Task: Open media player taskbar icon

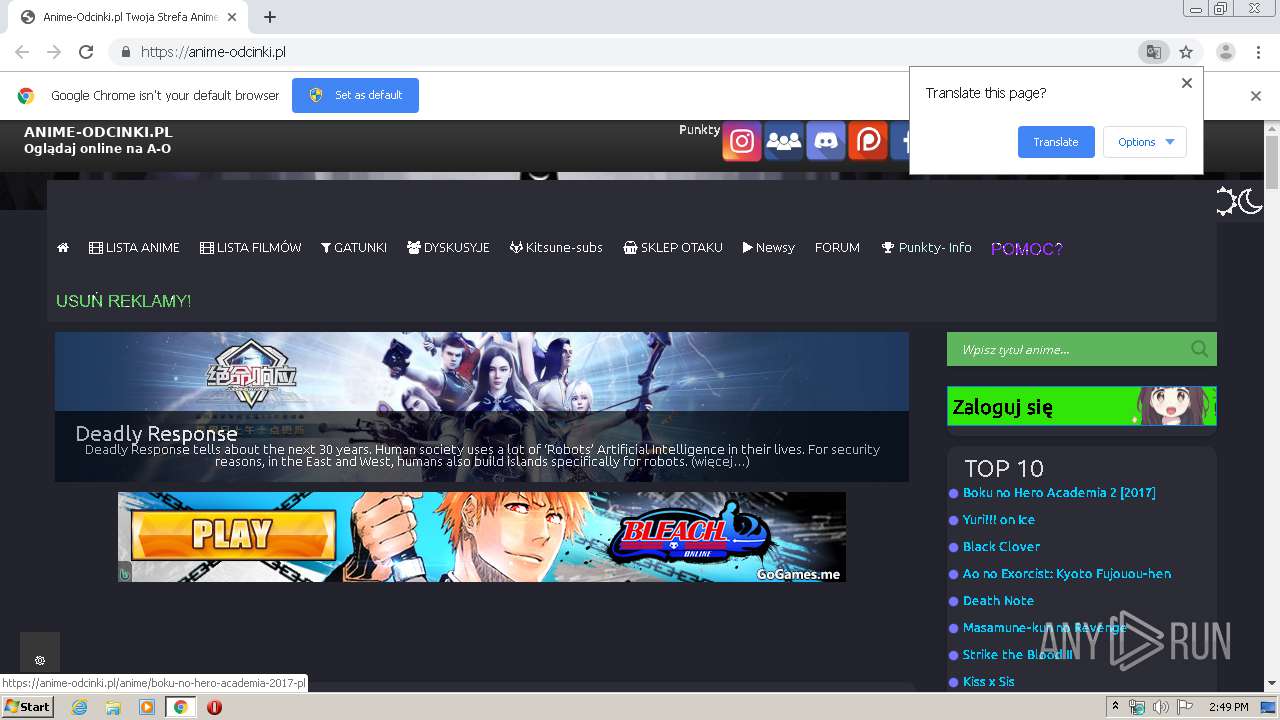Action: click(147, 707)
